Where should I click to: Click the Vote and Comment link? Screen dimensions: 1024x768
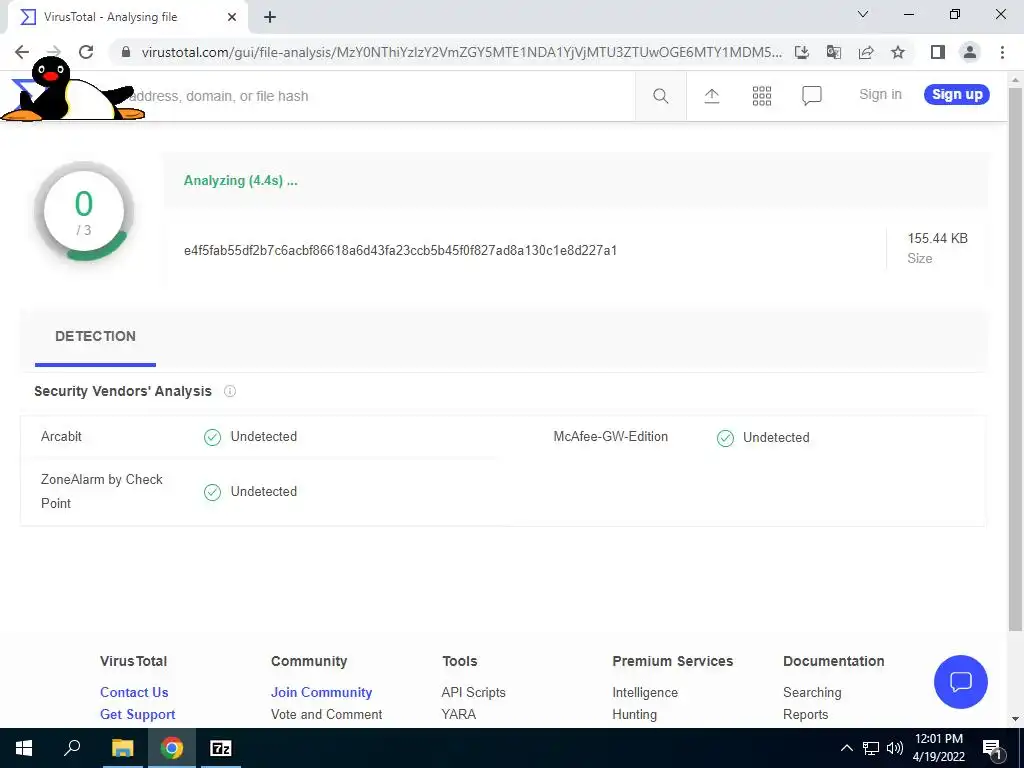point(327,714)
